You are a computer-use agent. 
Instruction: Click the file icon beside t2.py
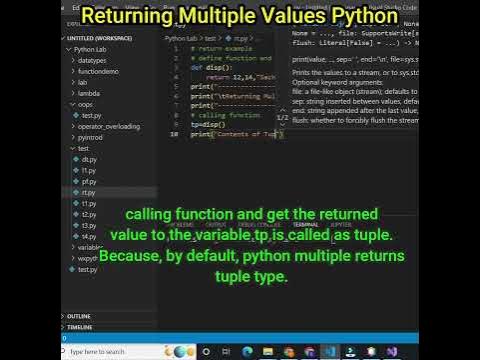(x=76, y=214)
